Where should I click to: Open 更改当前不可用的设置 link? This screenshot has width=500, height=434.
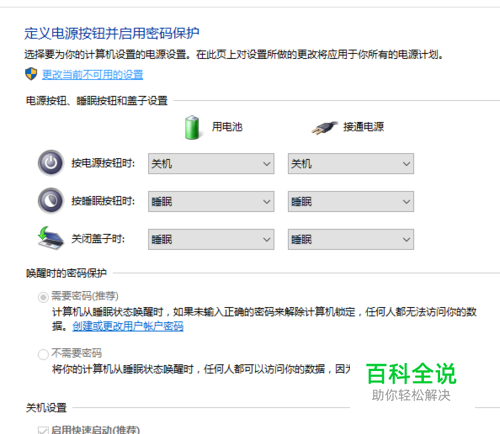[93, 74]
